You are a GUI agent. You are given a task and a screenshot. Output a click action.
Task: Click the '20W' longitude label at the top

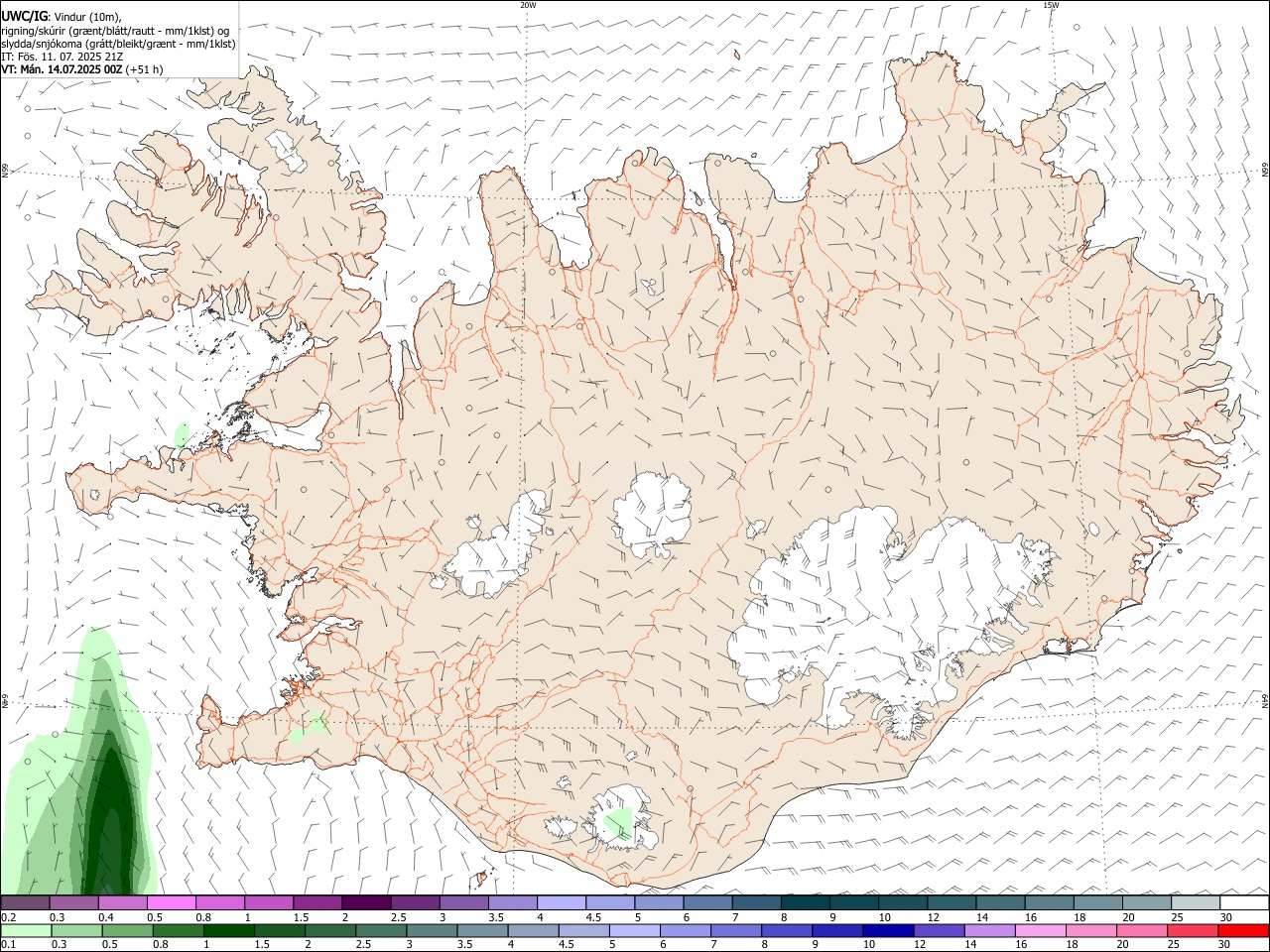(528, 5)
